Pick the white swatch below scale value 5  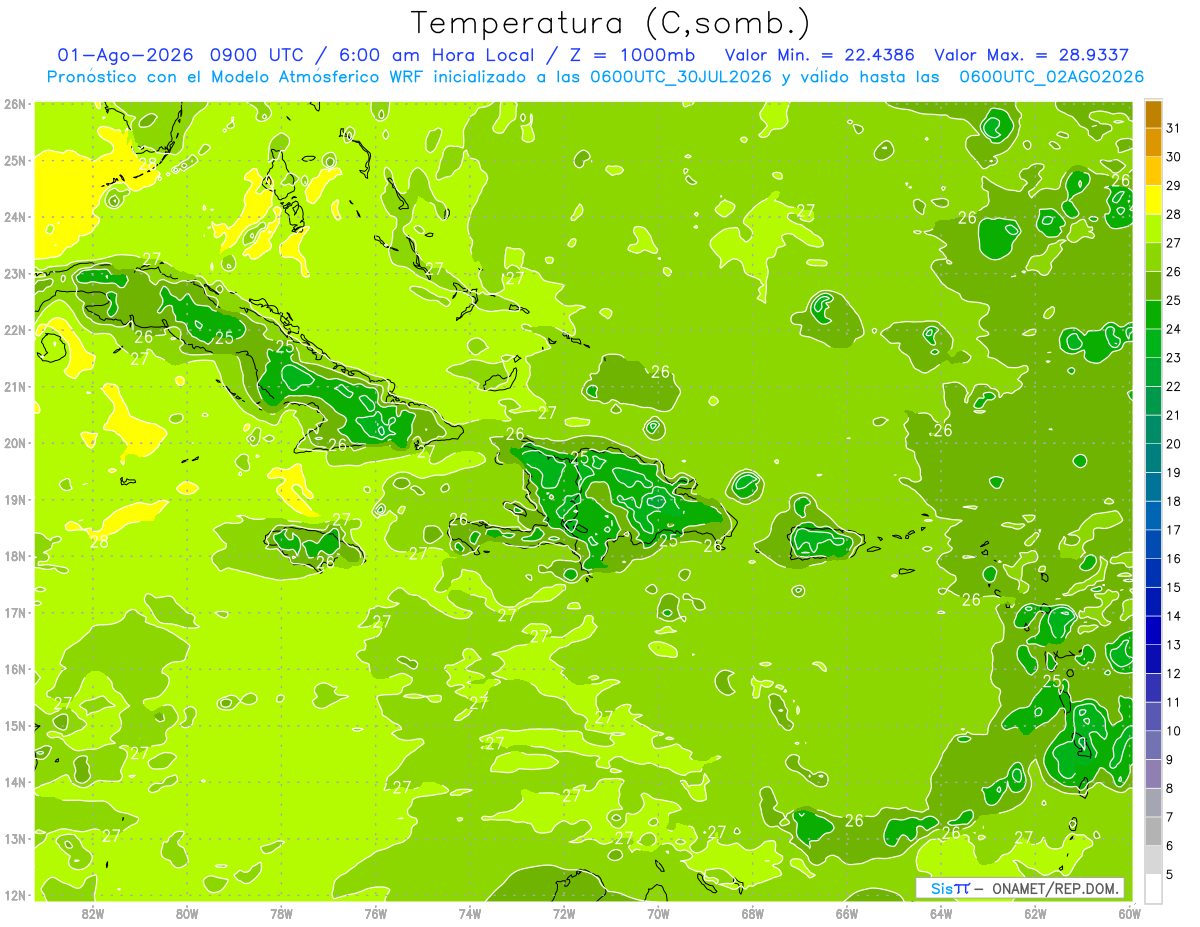1153,888
